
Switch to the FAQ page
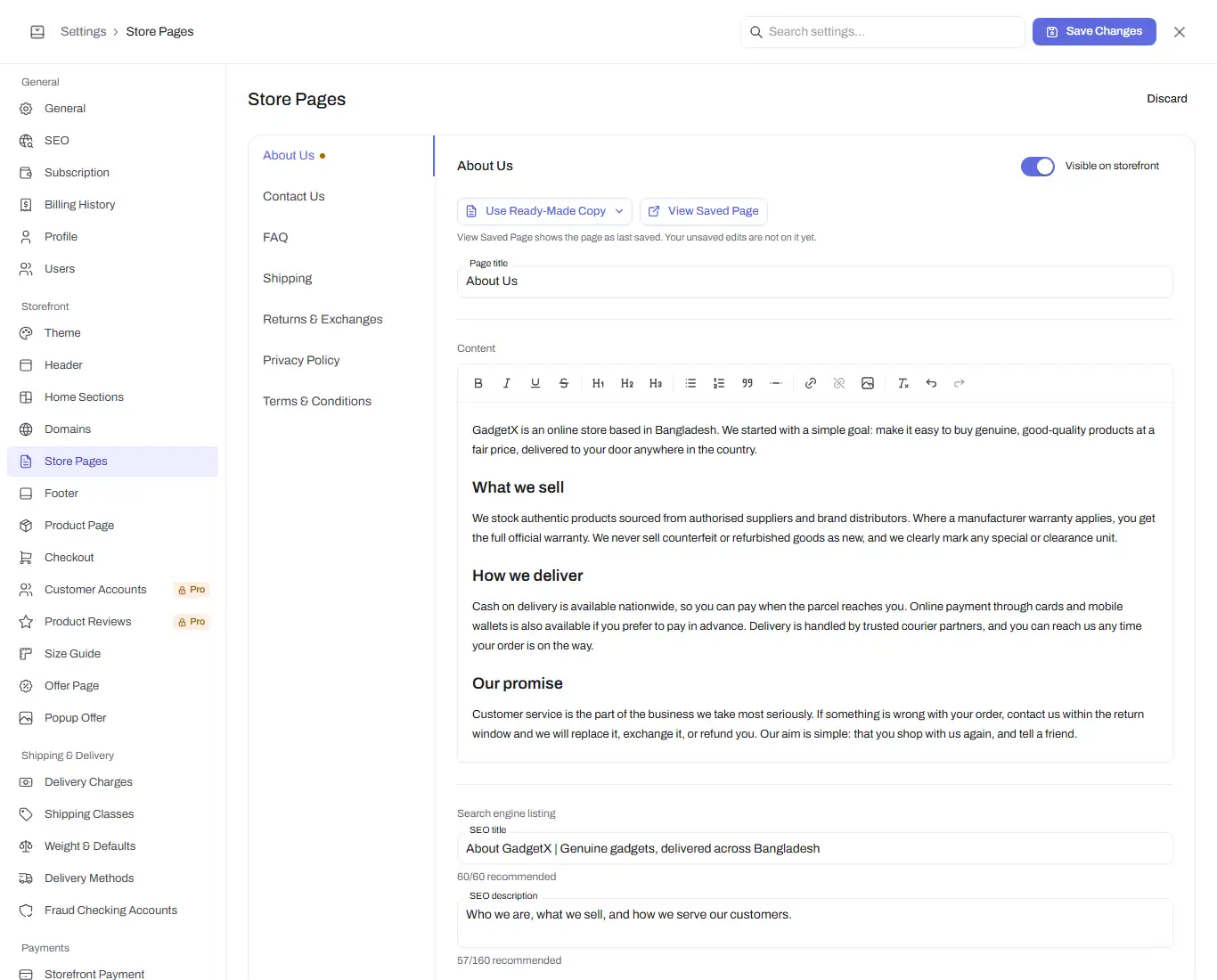tap(341, 238)
